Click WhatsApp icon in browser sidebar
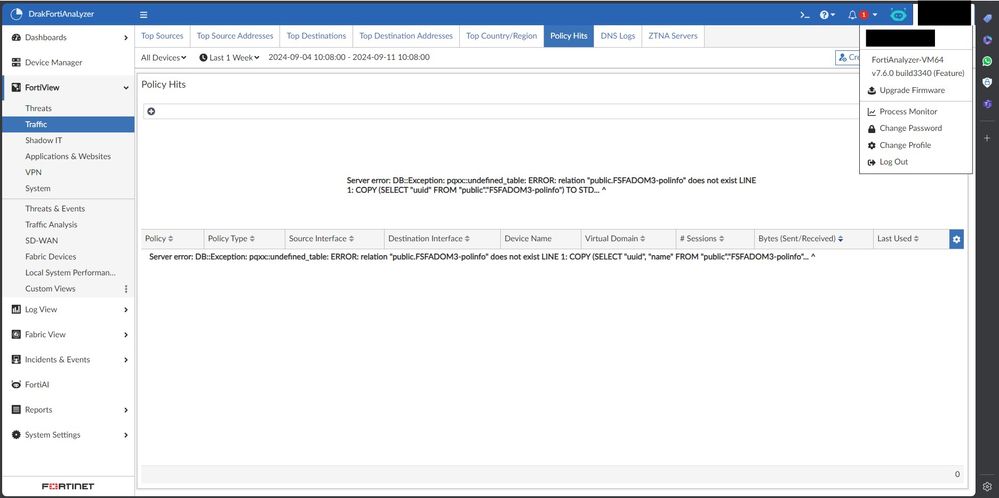The image size is (999, 498). click(x=987, y=61)
